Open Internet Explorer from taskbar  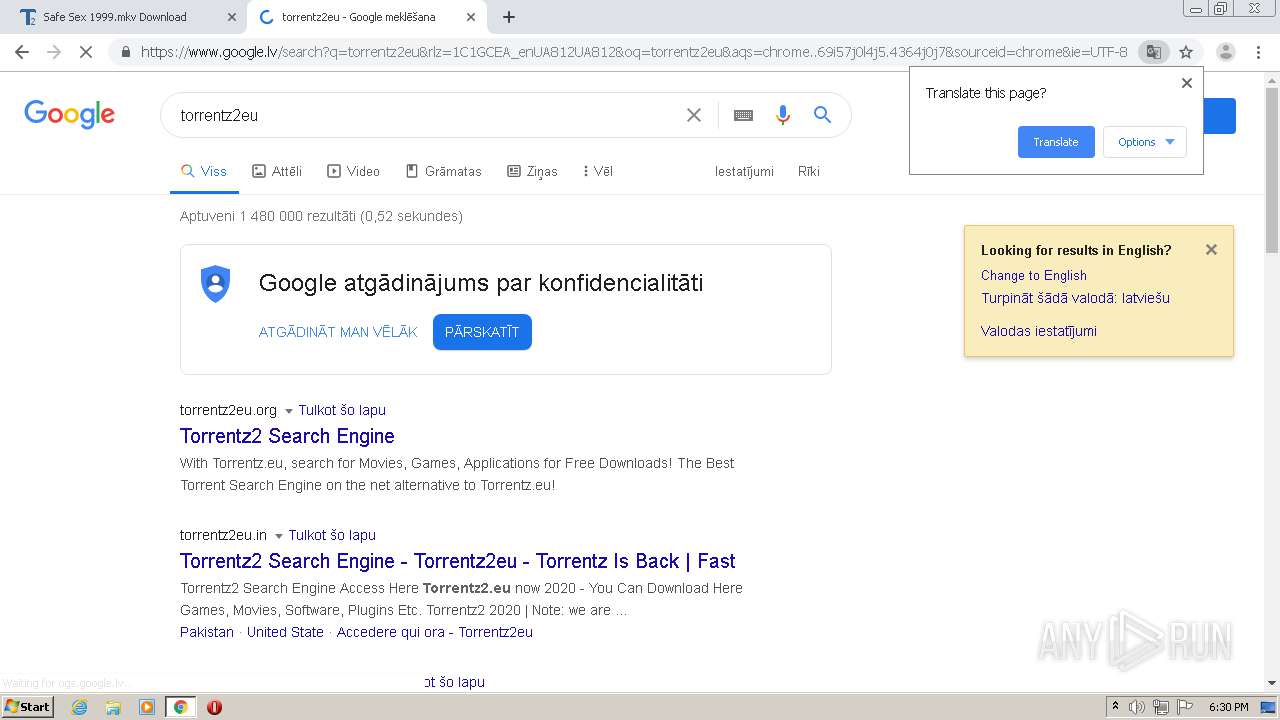[x=79, y=707]
